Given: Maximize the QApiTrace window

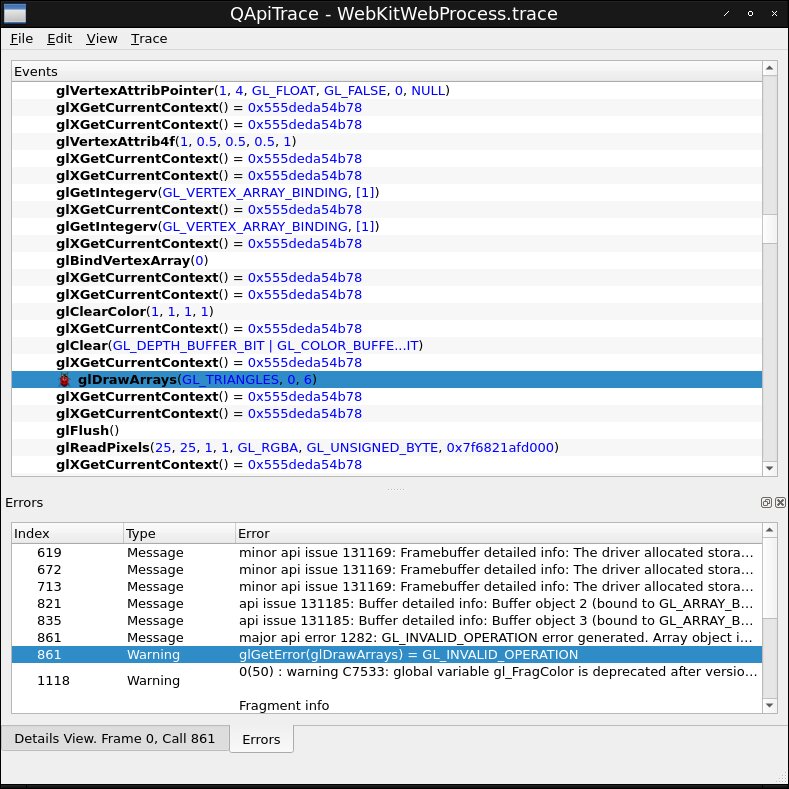Looking at the screenshot, I should (x=750, y=14).
